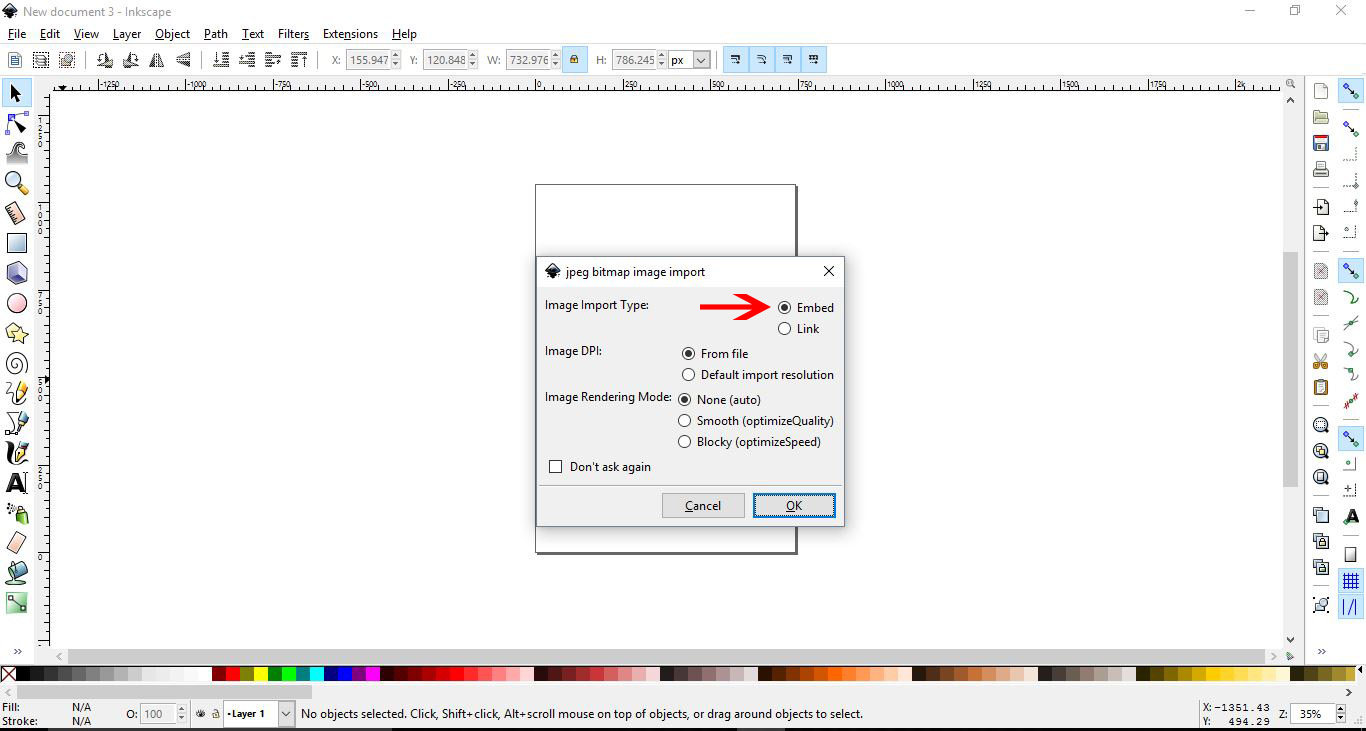This screenshot has width=1366, height=731.
Task: Choose the magenta palette swatch
Action: pyautogui.click(x=372, y=674)
